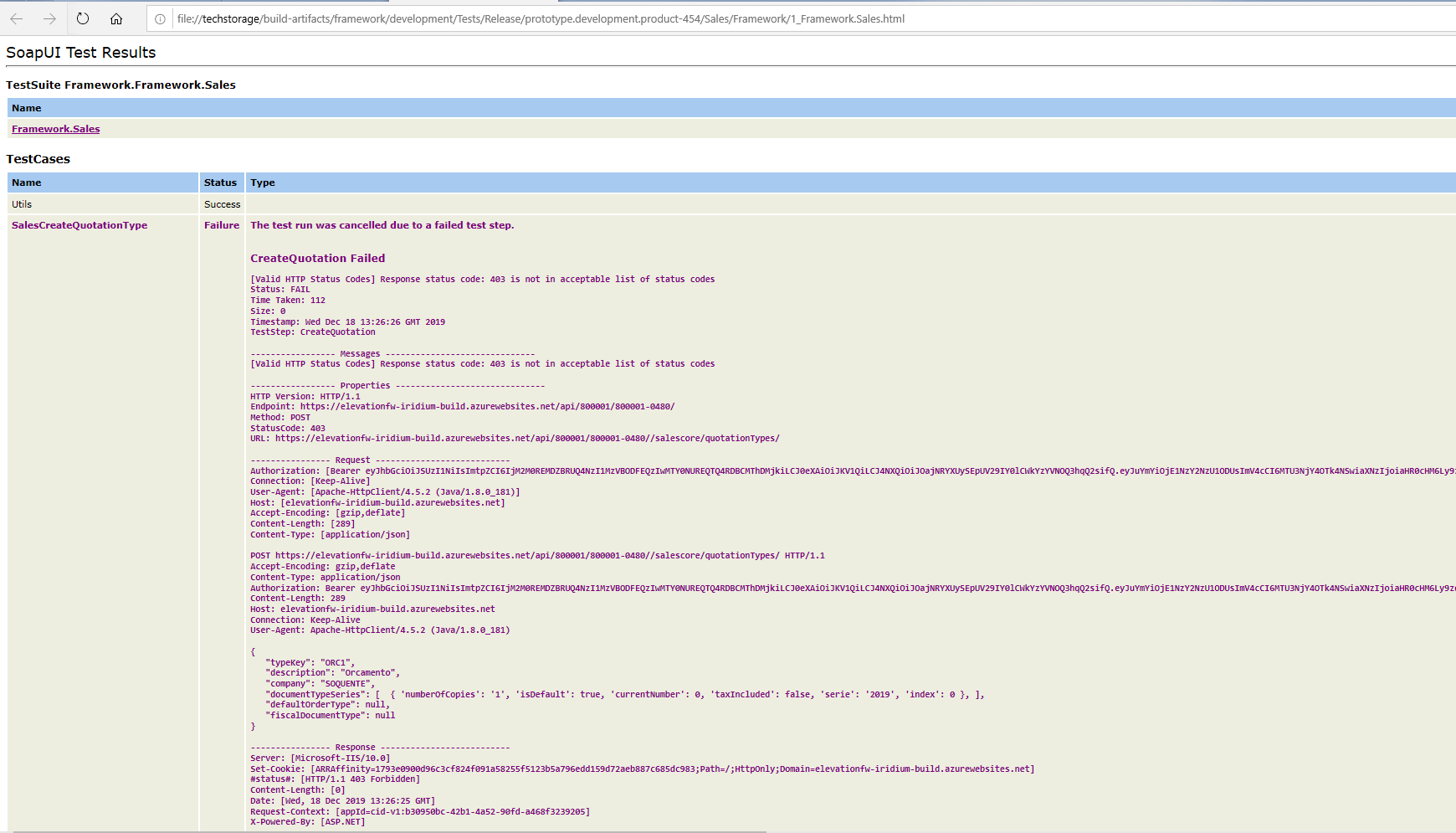Click the "company": "SOQUENTE" JSON line
Image resolution: width=1456 pixels, height=833 pixels.
pos(320,684)
